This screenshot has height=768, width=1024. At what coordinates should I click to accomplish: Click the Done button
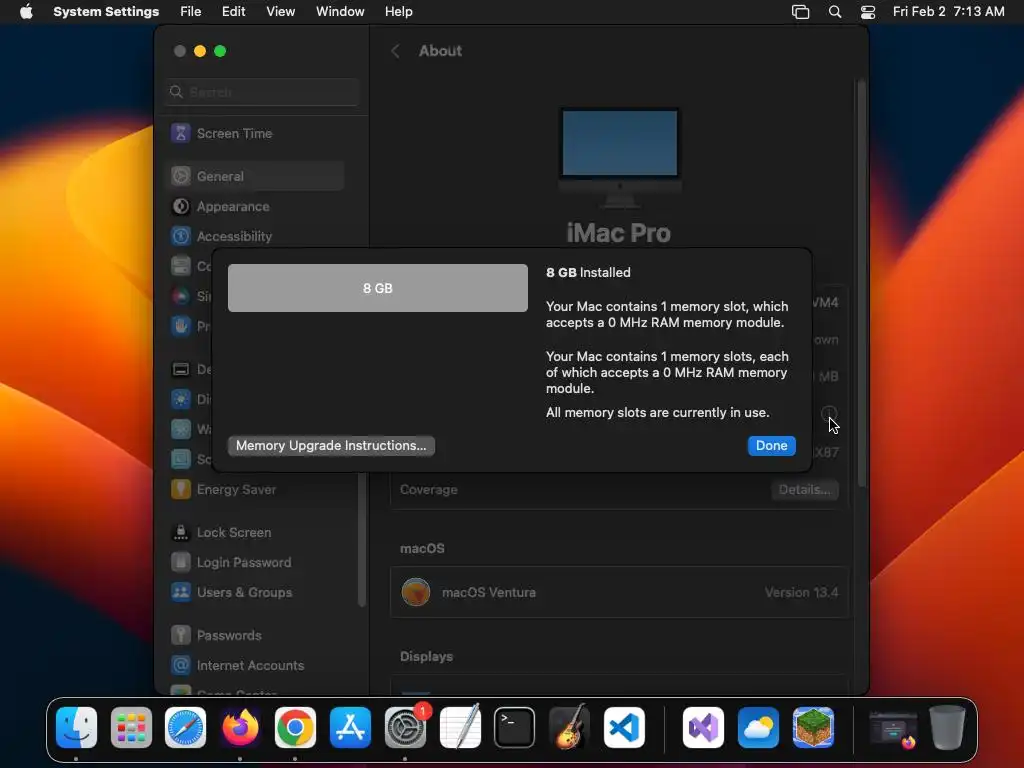[771, 445]
